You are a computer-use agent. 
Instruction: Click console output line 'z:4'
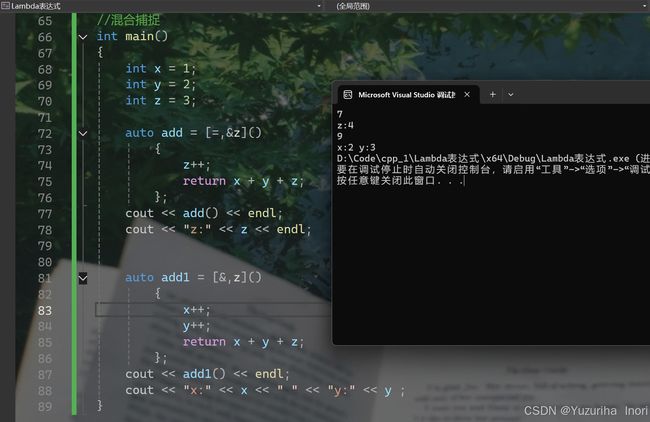coord(345,125)
